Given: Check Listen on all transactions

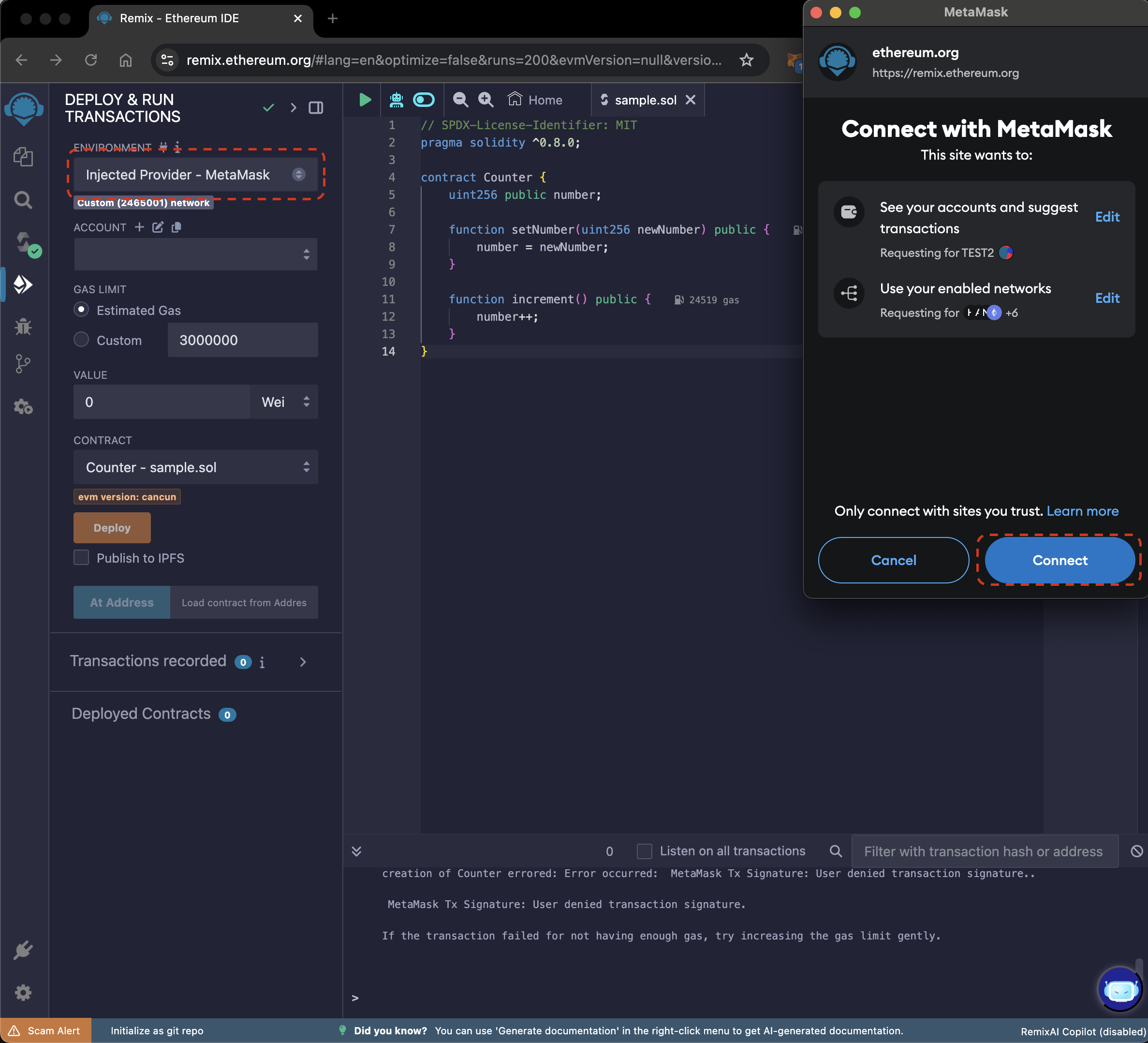Looking at the screenshot, I should (644, 851).
